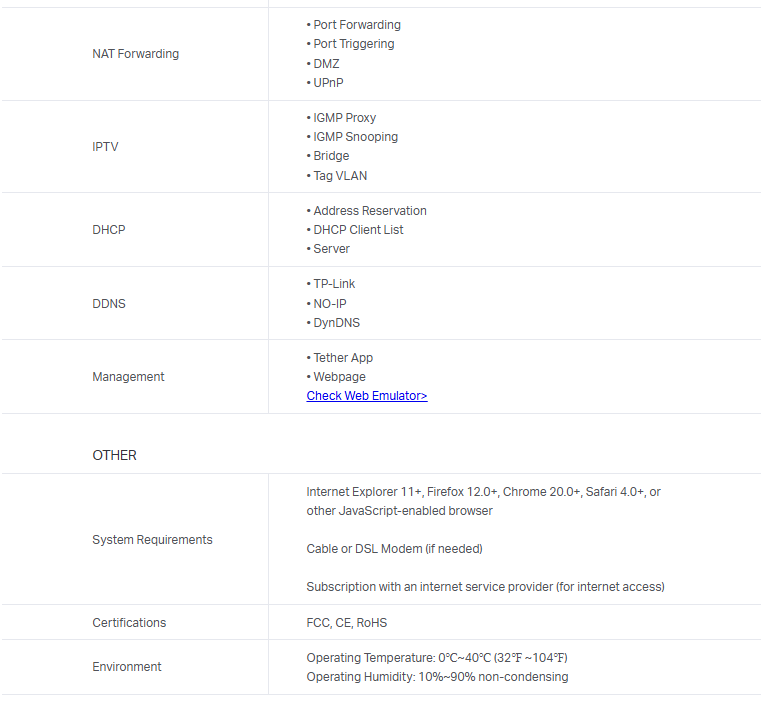The width and height of the screenshot is (761, 704).
Task: Select the NO-IP bullet item
Action: point(329,304)
